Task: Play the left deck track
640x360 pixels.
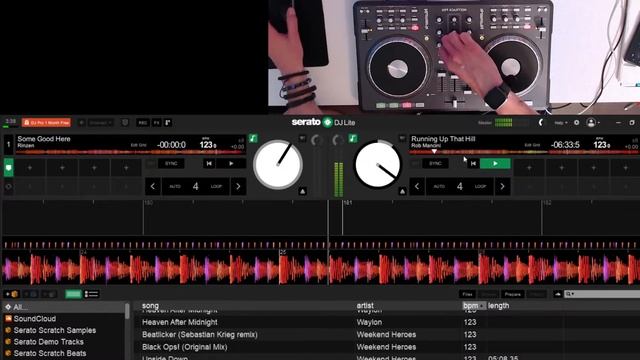Action: click(231, 164)
